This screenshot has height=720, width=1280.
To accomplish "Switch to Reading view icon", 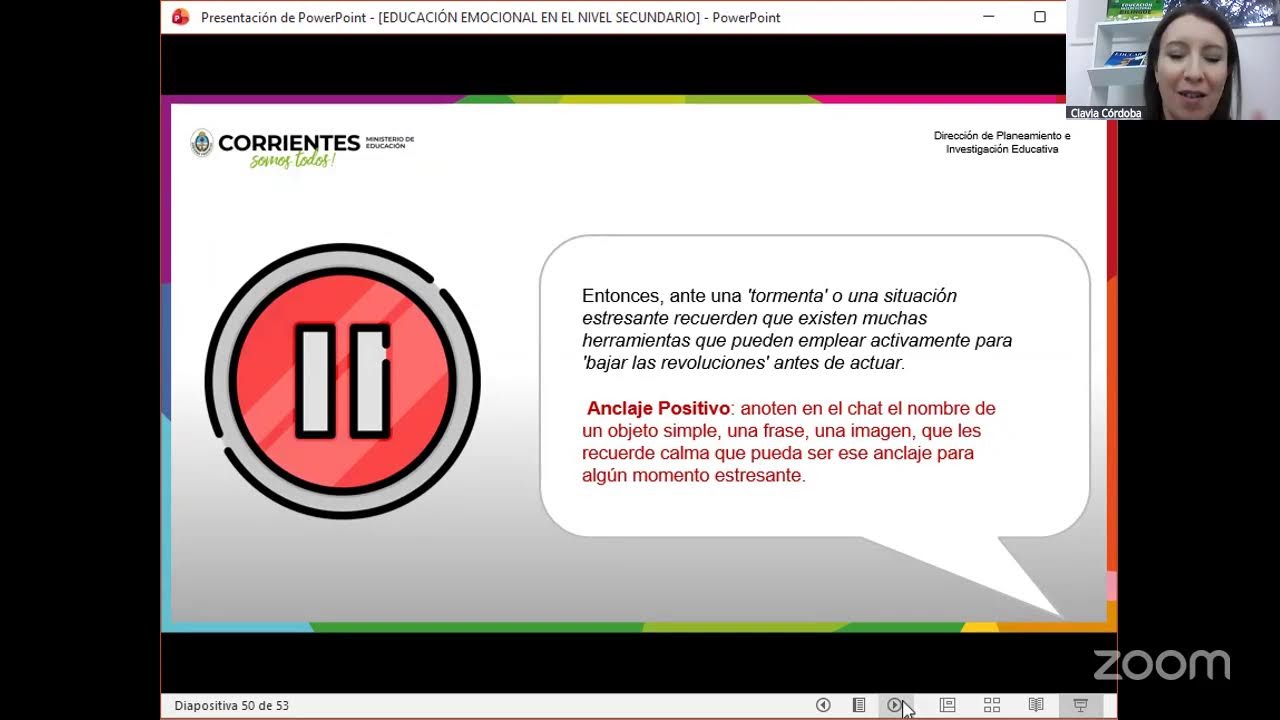I will 1036,705.
